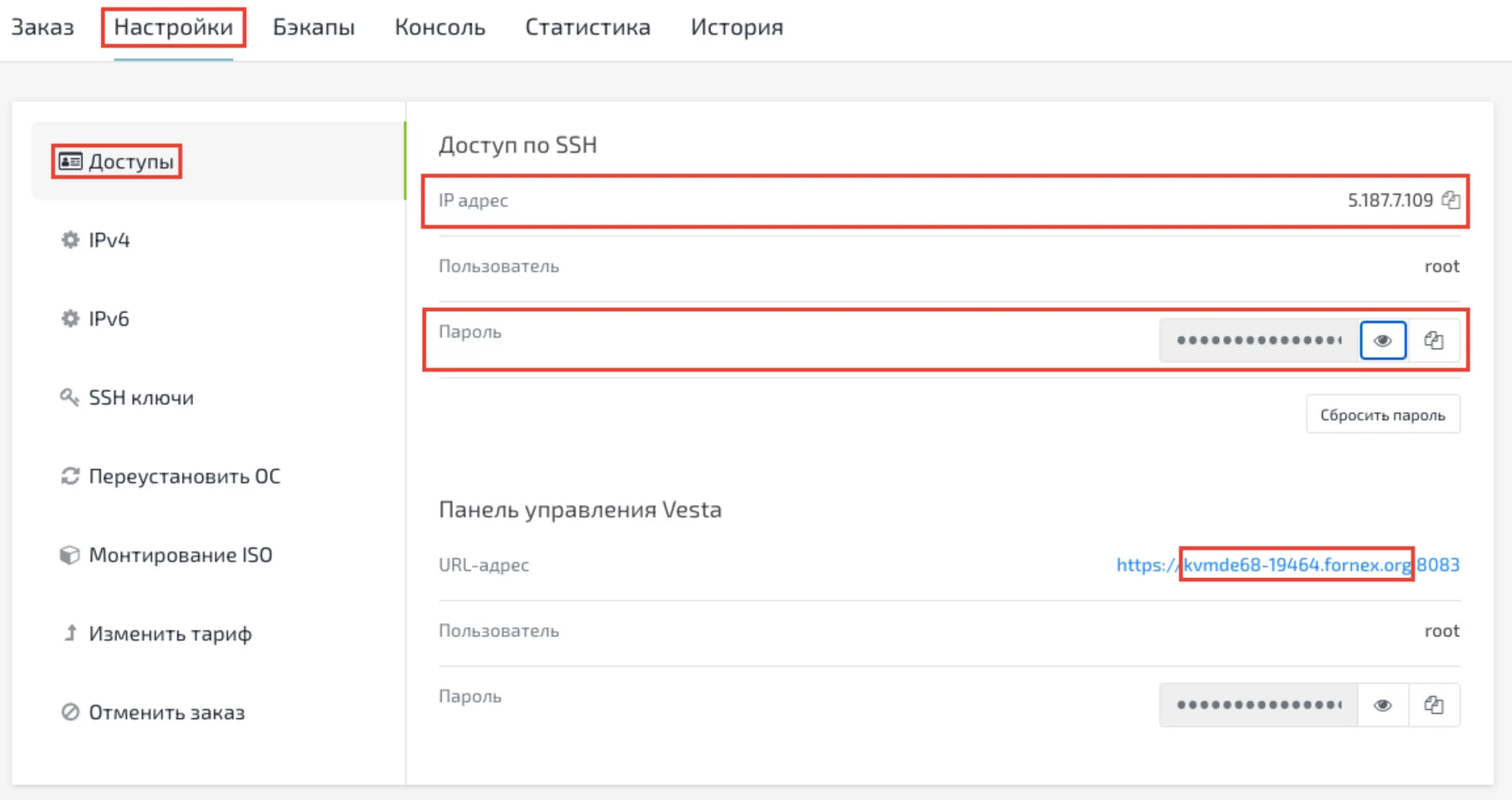This screenshot has height=800, width=1512.
Task: Click the Сбросить пароль button
Action: point(1383,414)
